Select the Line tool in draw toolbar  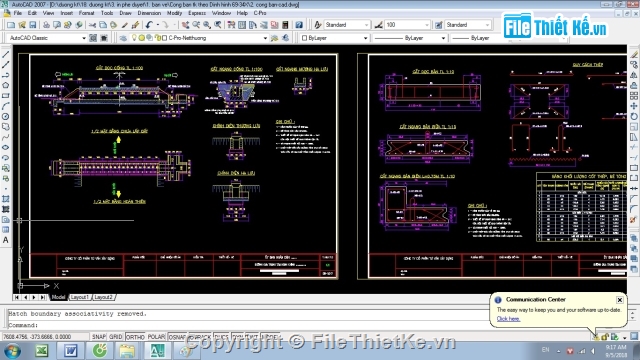point(6,54)
